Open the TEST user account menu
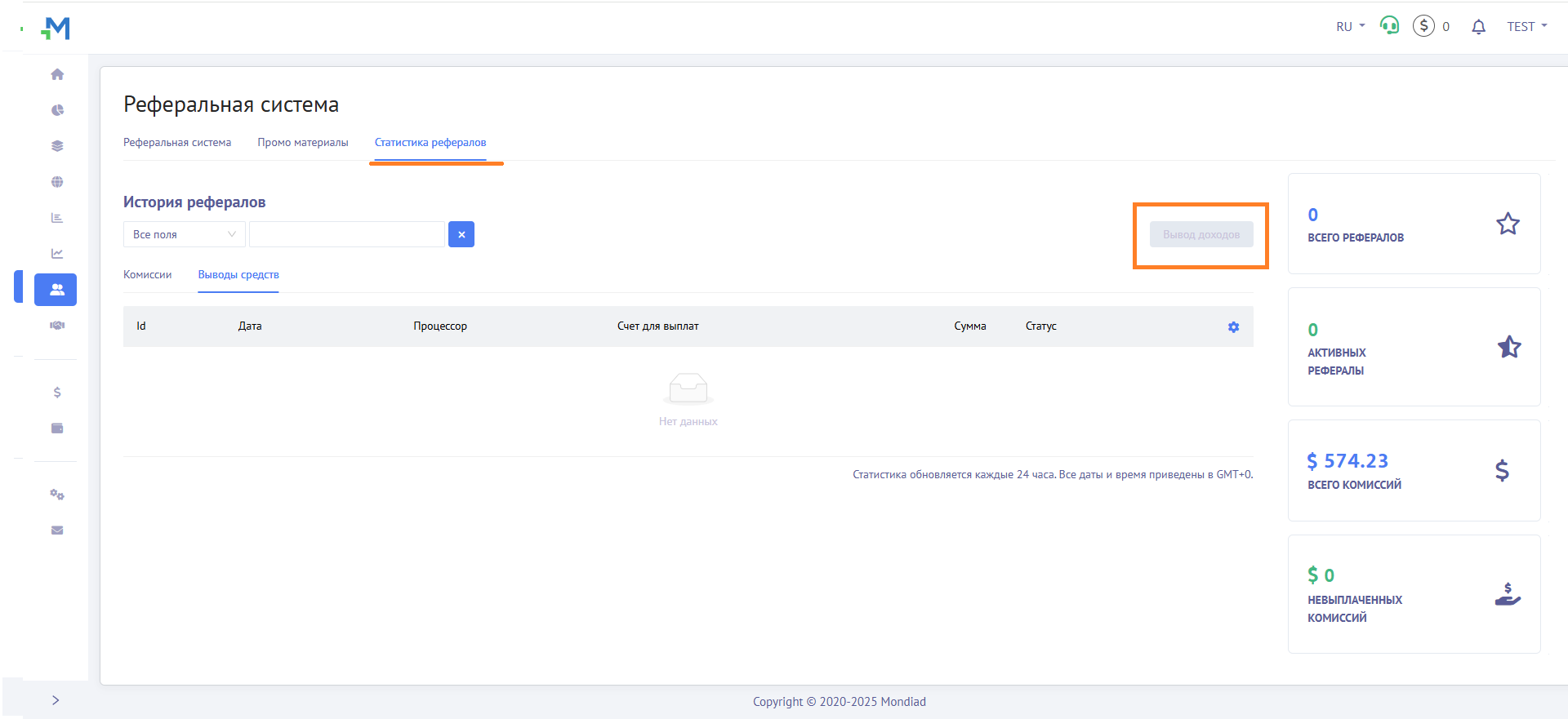1568x719 pixels. pyautogui.click(x=1526, y=27)
